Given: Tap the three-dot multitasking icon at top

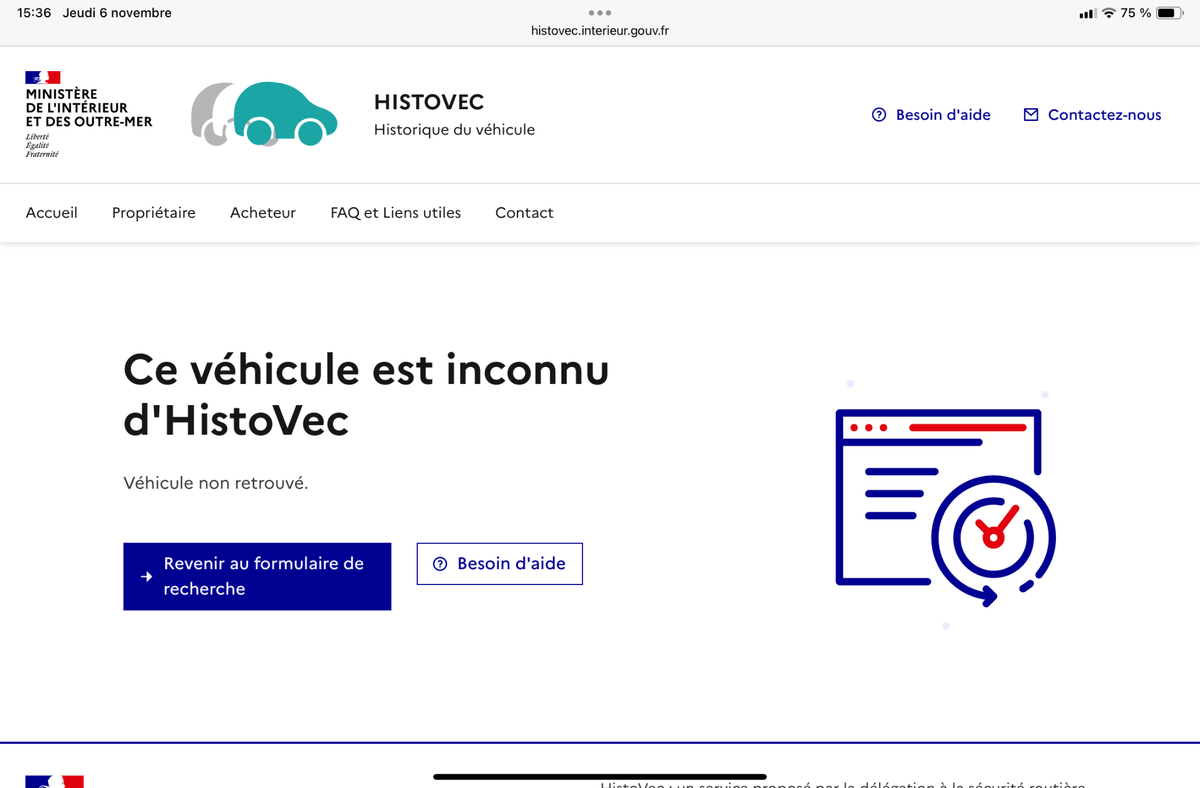Looking at the screenshot, I should pyautogui.click(x=599, y=13).
